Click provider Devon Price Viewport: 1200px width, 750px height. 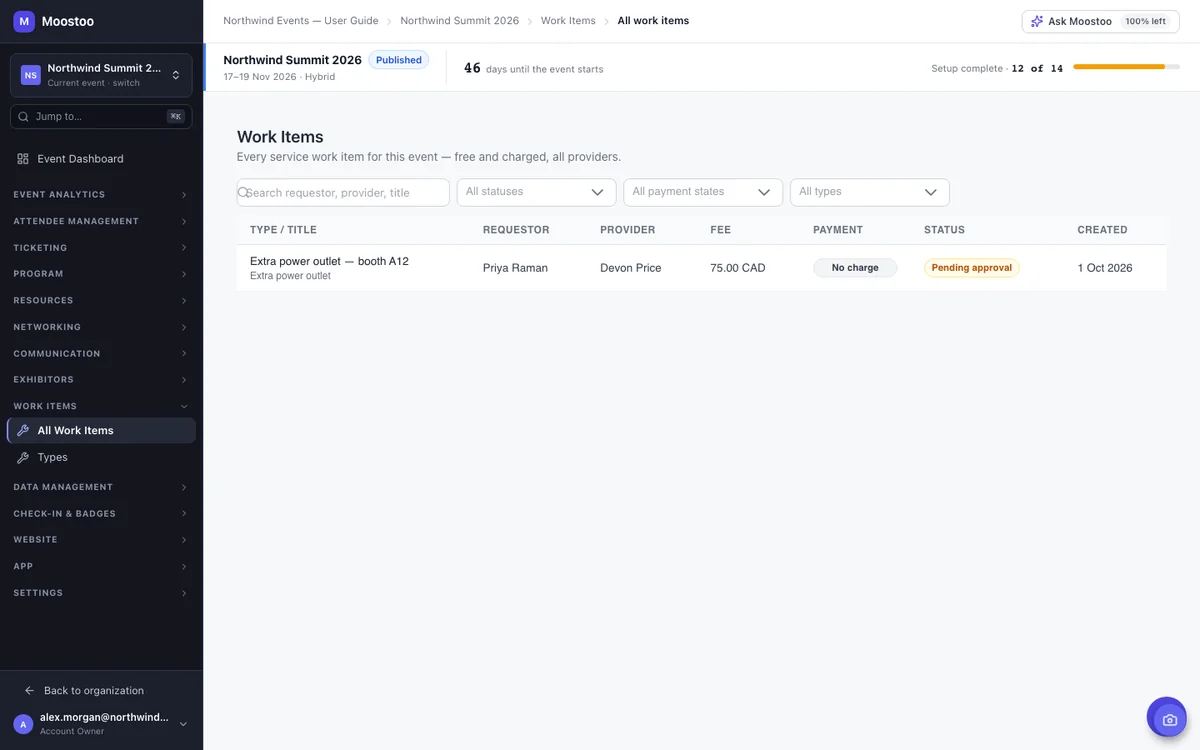tap(631, 268)
